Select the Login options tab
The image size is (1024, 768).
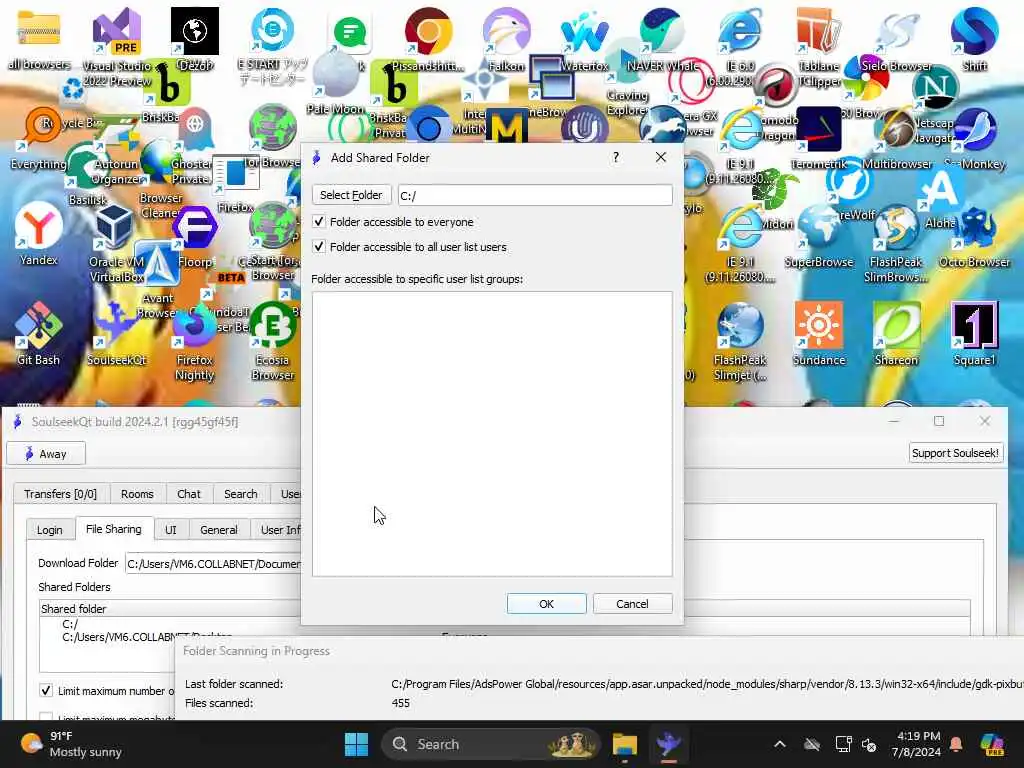tap(50, 530)
